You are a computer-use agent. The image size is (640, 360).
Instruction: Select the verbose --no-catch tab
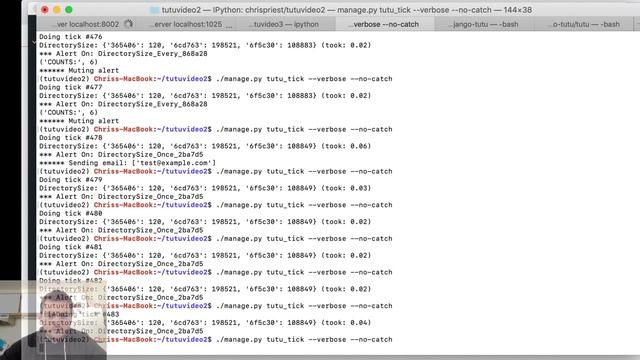(x=384, y=24)
